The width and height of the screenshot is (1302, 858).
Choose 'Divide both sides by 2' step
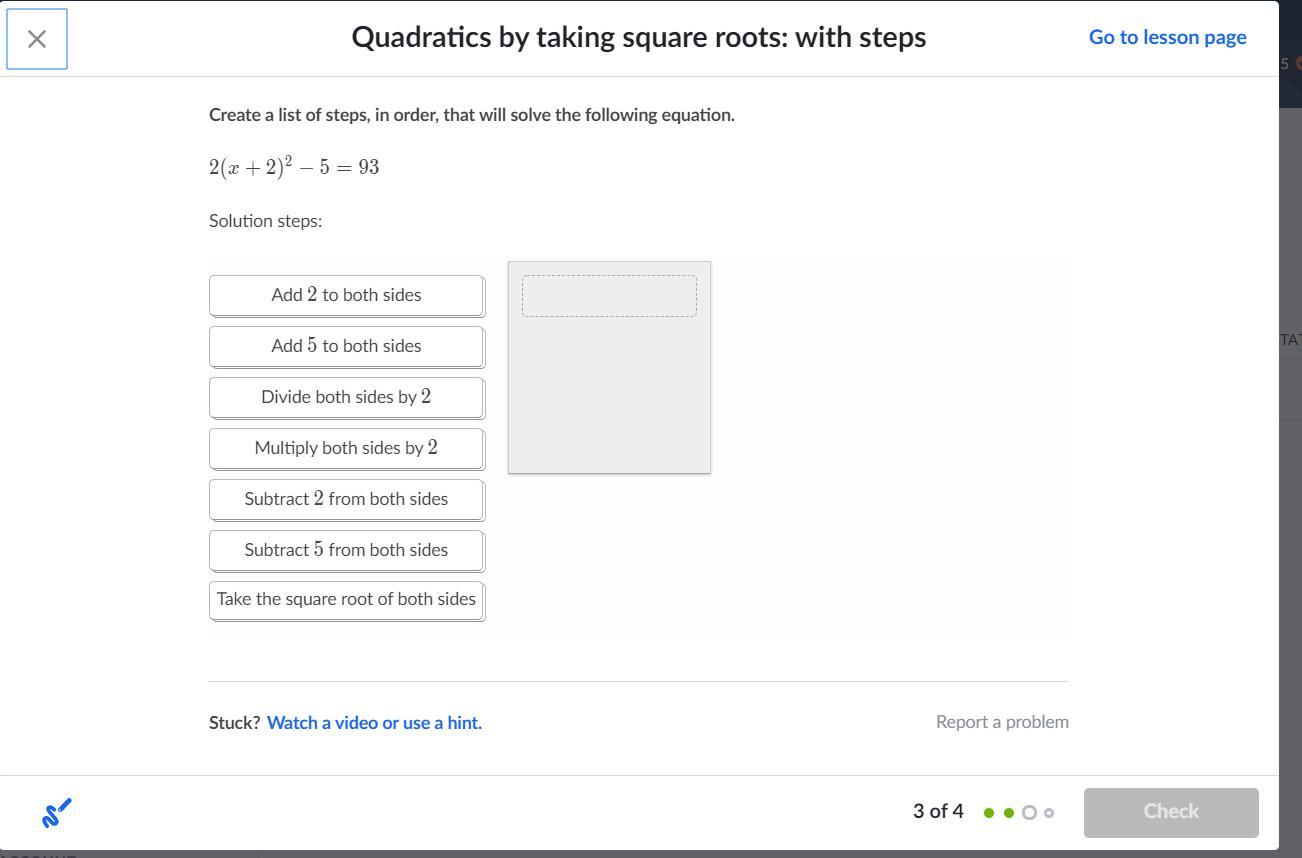pyautogui.click(x=346, y=397)
